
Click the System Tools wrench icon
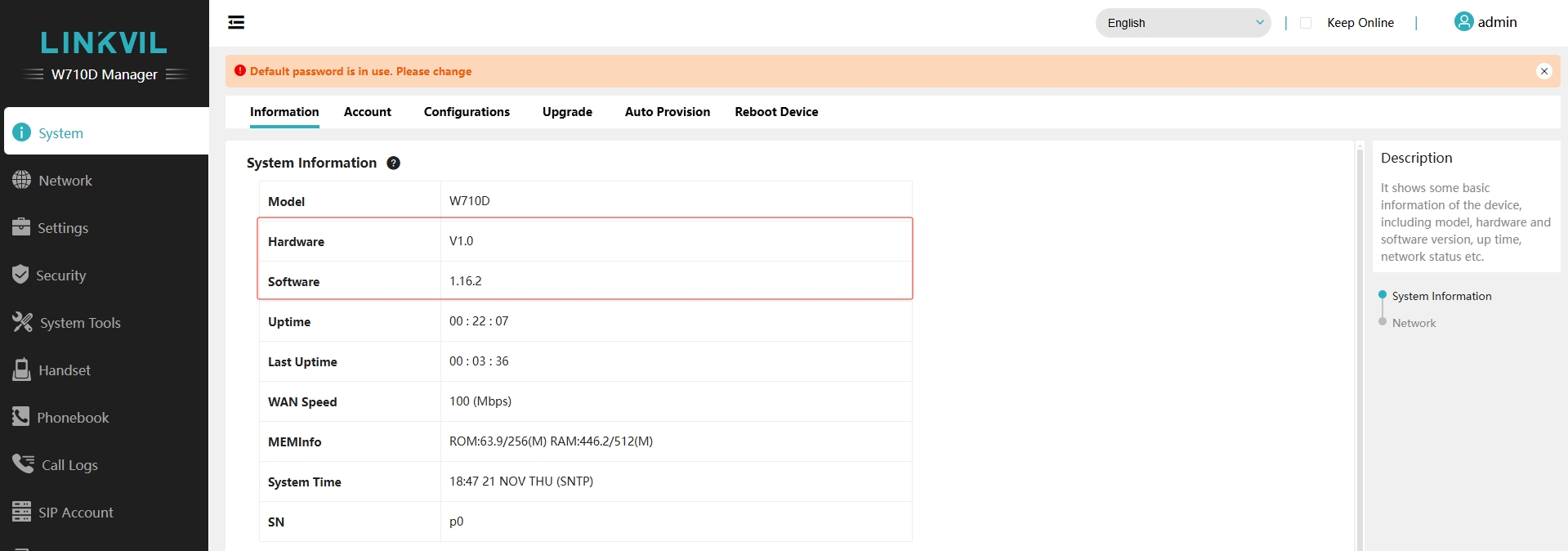pyautogui.click(x=22, y=322)
